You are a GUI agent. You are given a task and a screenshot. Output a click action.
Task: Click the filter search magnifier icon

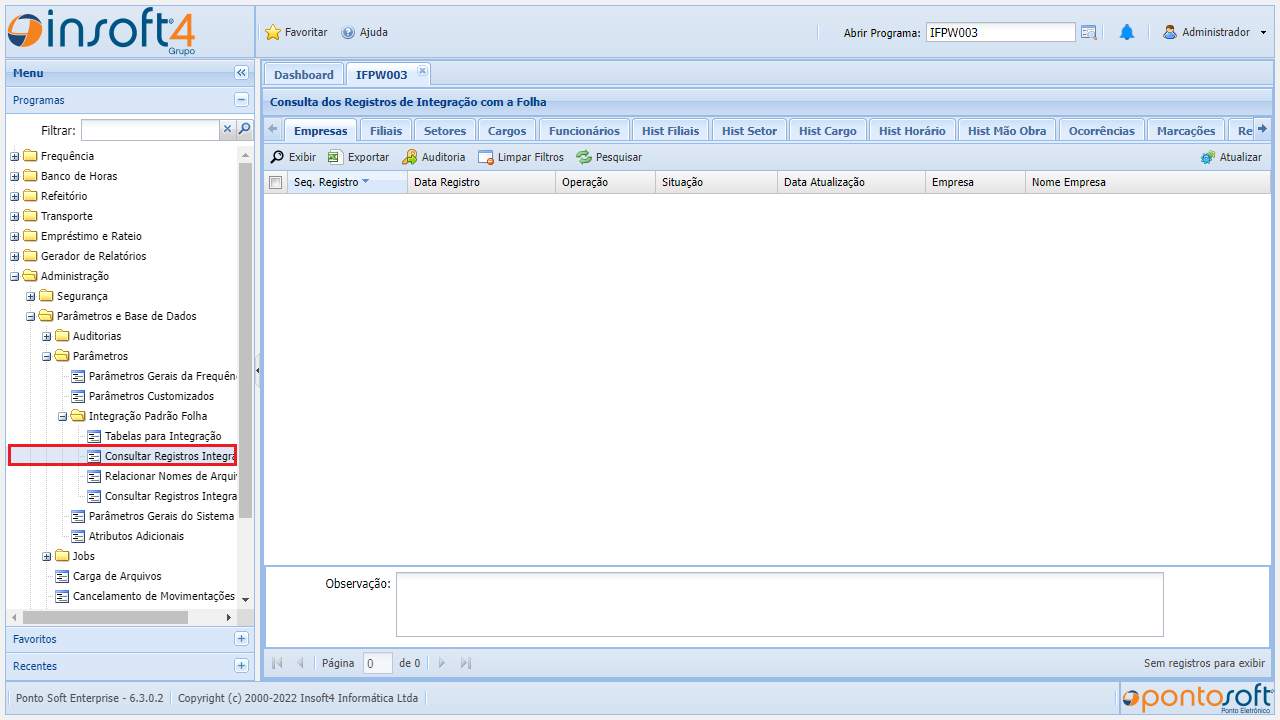pyautogui.click(x=244, y=129)
